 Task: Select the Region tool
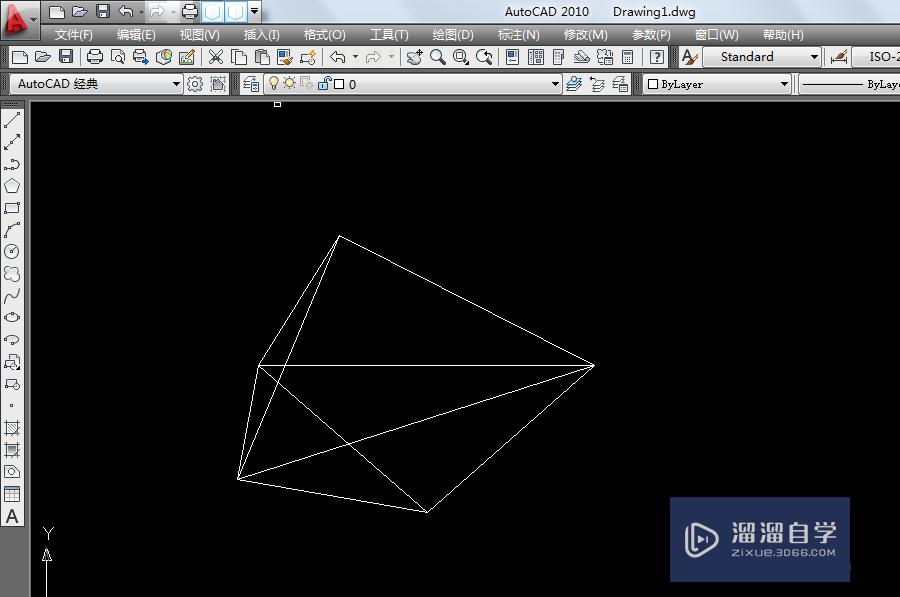point(12,471)
